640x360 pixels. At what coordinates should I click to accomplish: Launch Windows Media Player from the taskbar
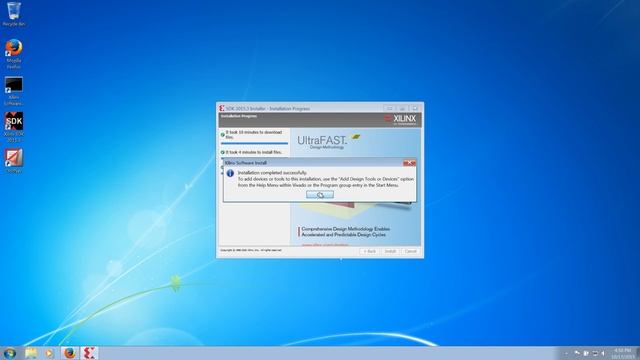click(49, 353)
